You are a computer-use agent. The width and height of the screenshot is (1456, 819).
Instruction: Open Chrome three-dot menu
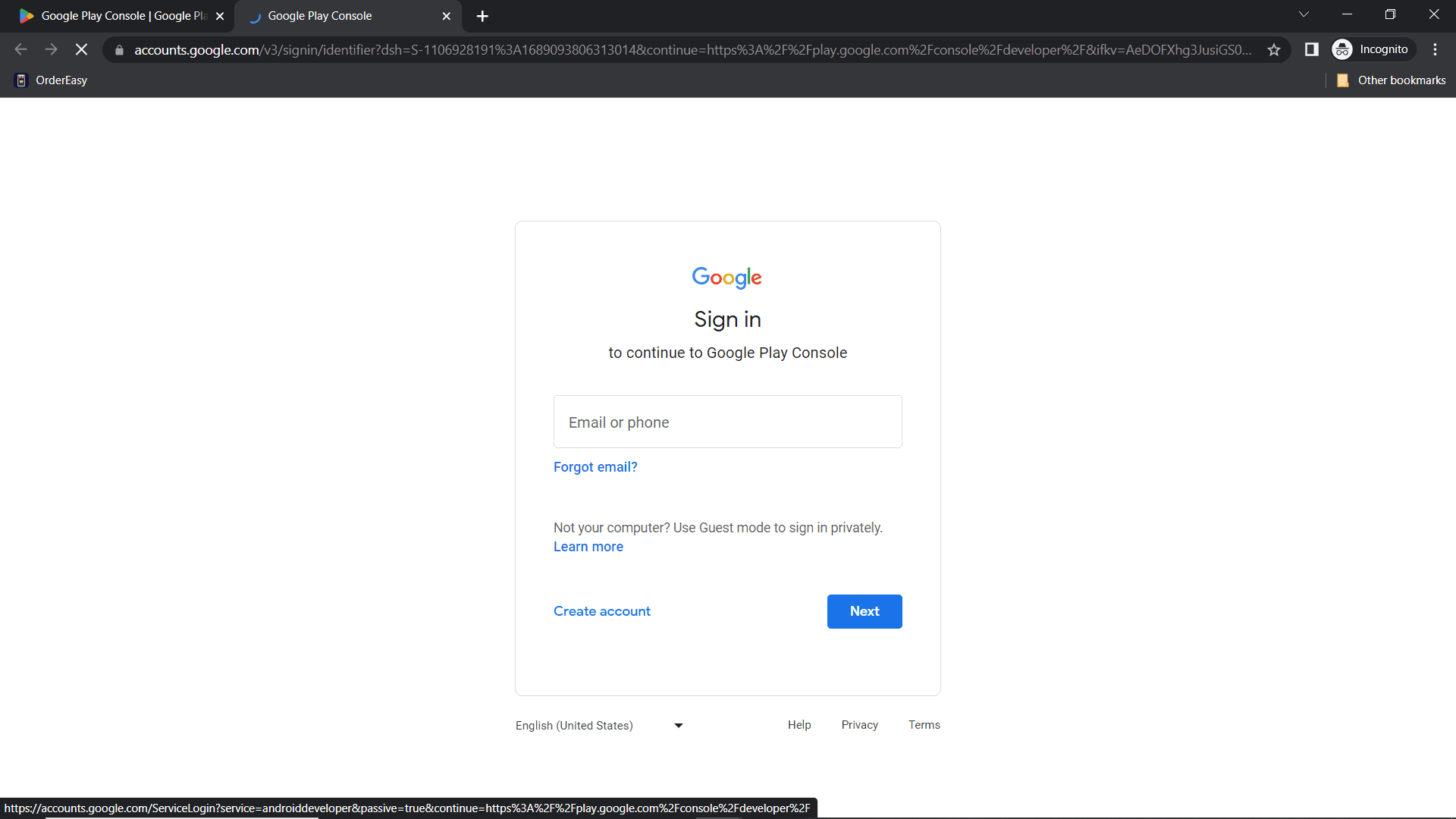[x=1435, y=50]
